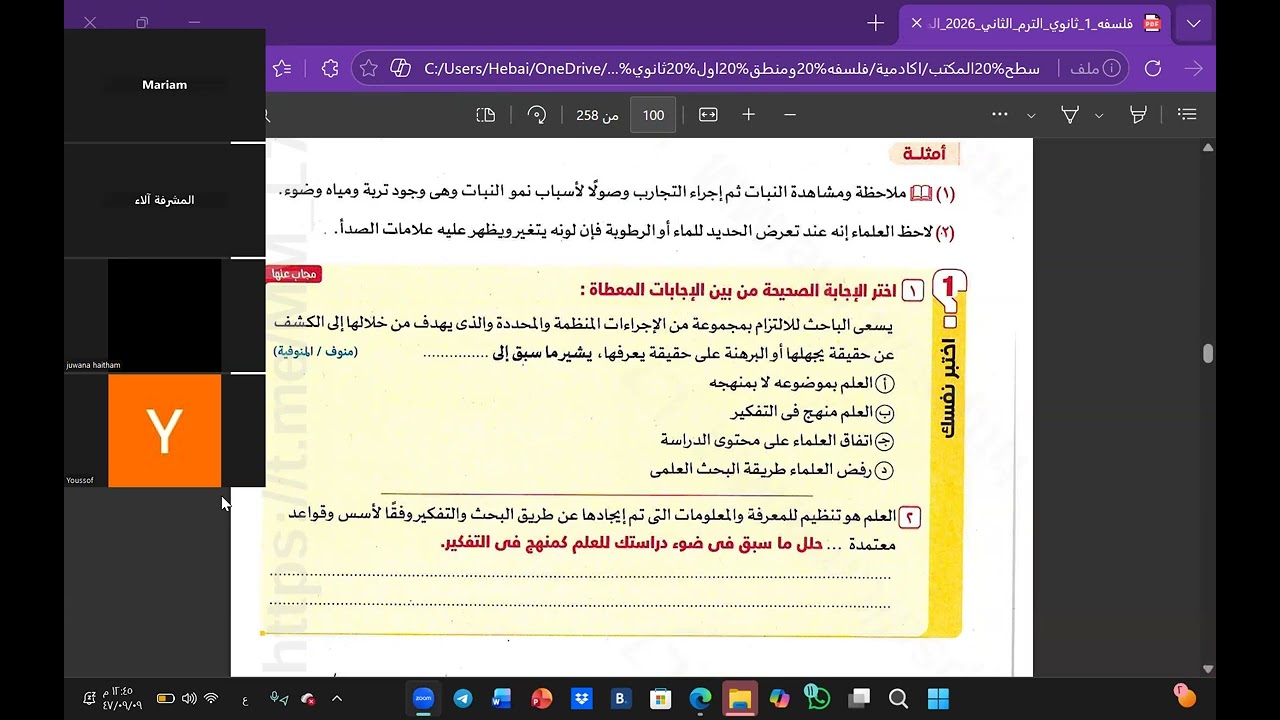Open highlight color options dropdown arrow
This screenshot has height=720, width=1280.
1099,116
